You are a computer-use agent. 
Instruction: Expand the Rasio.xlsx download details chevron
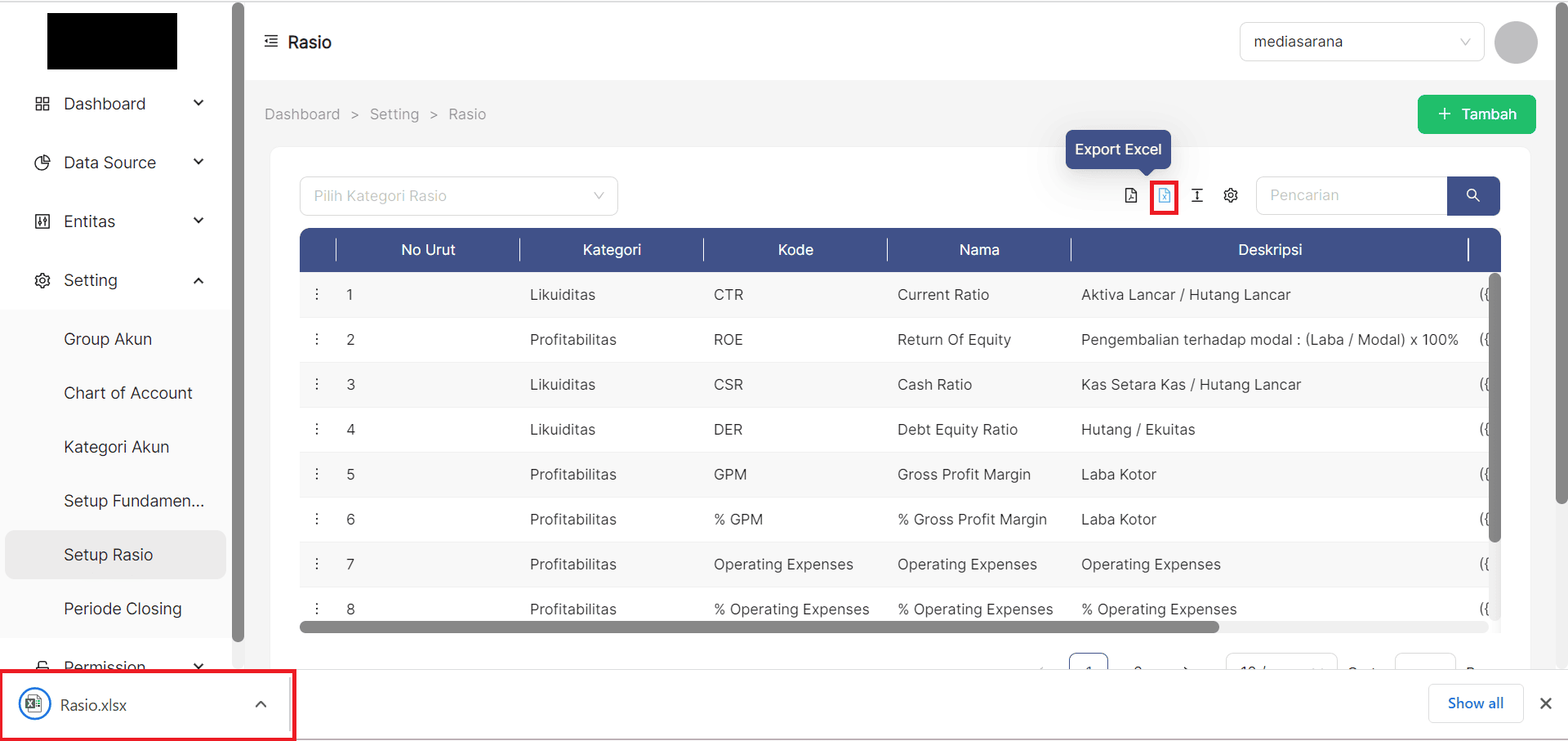pos(261,703)
